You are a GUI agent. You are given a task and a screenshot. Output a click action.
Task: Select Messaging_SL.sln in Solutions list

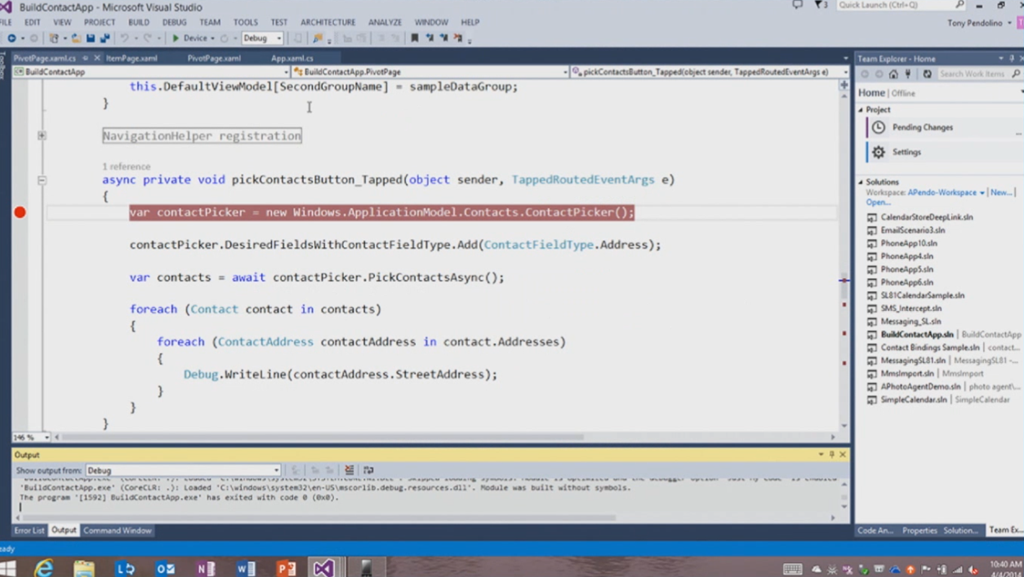(911, 321)
